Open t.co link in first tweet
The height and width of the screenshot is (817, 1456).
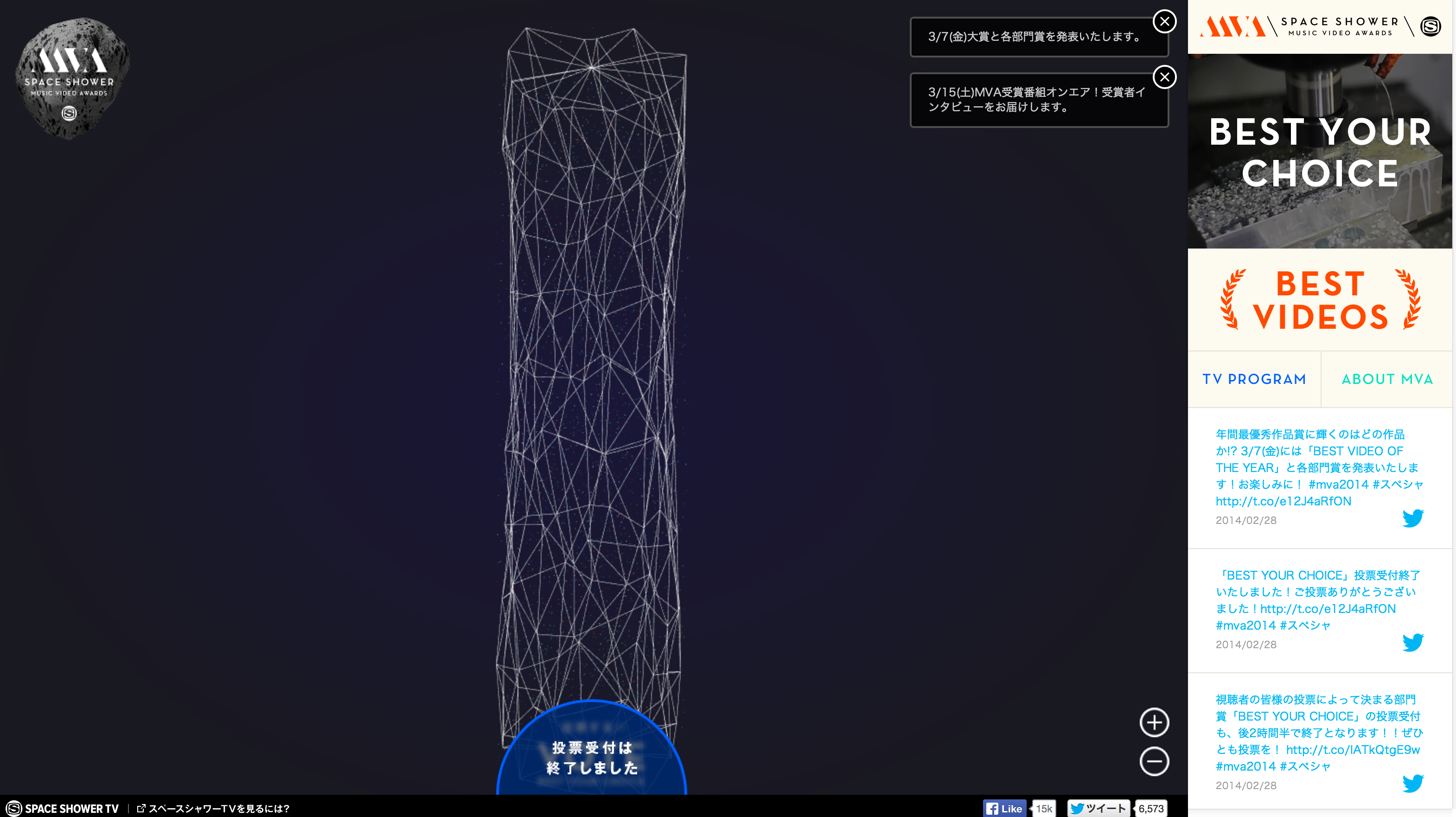pos(1283,501)
